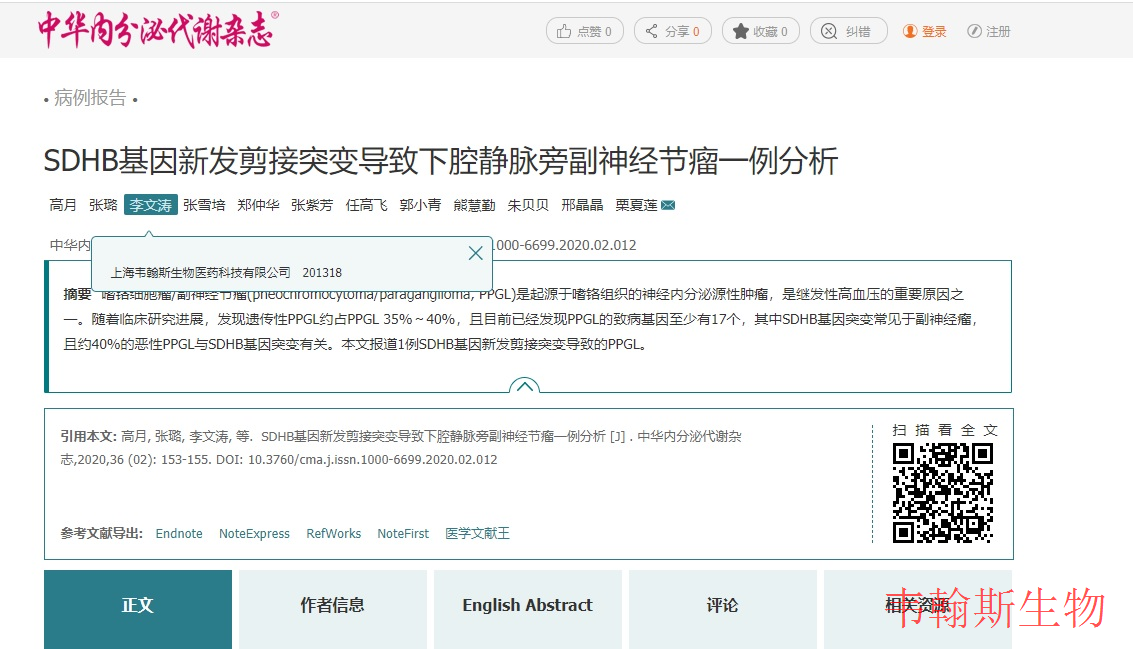Screen dimensions: 1133x649
Task: Click the 点赞 thumbs-up like icon
Action: coord(564,31)
